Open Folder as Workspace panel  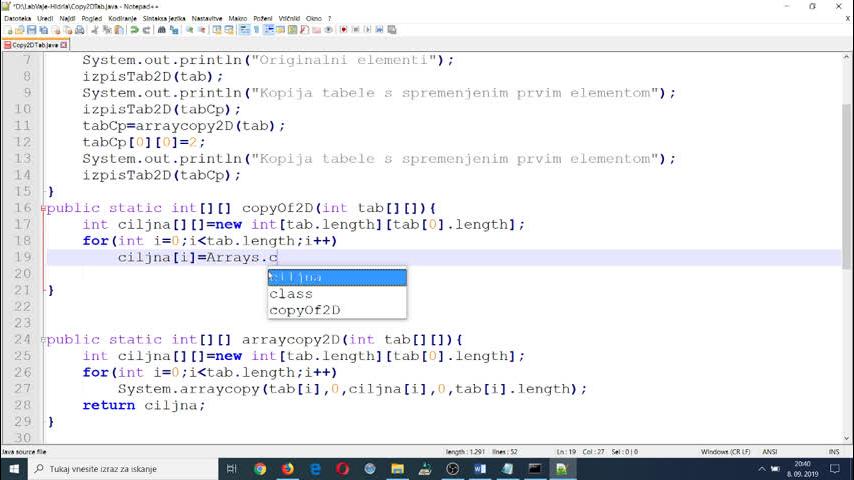tap(316, 29)
